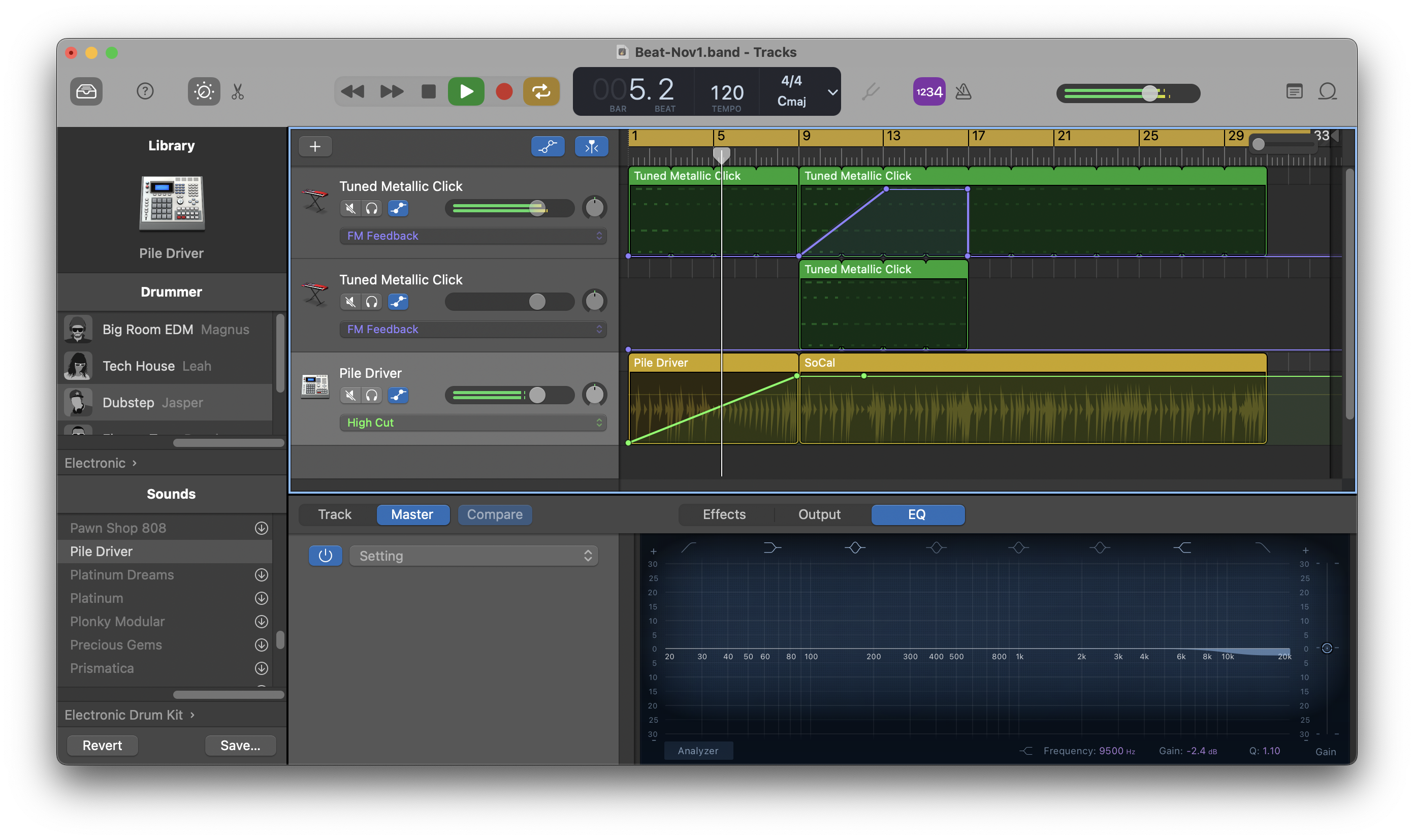The image size is (1414, 840).
Task: Toggle the Cycle loop button
Action: (x=541, y=91)
